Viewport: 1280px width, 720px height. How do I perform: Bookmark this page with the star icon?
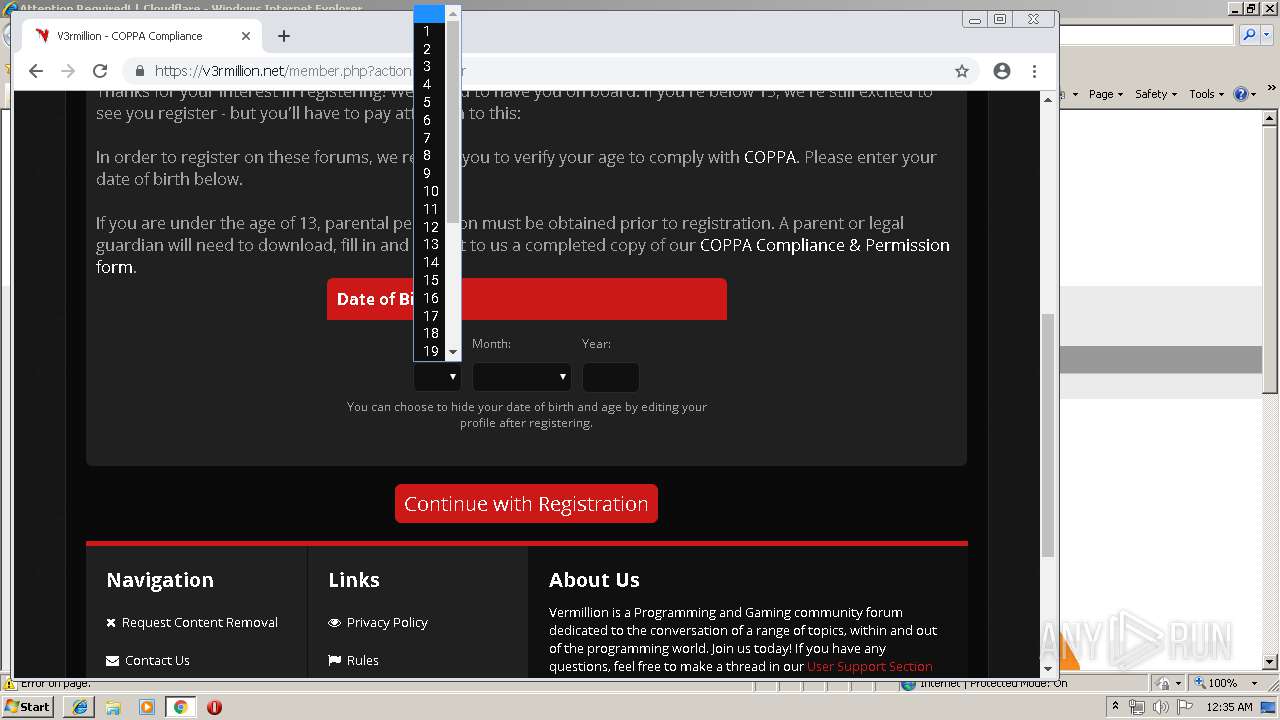[962, 71]
